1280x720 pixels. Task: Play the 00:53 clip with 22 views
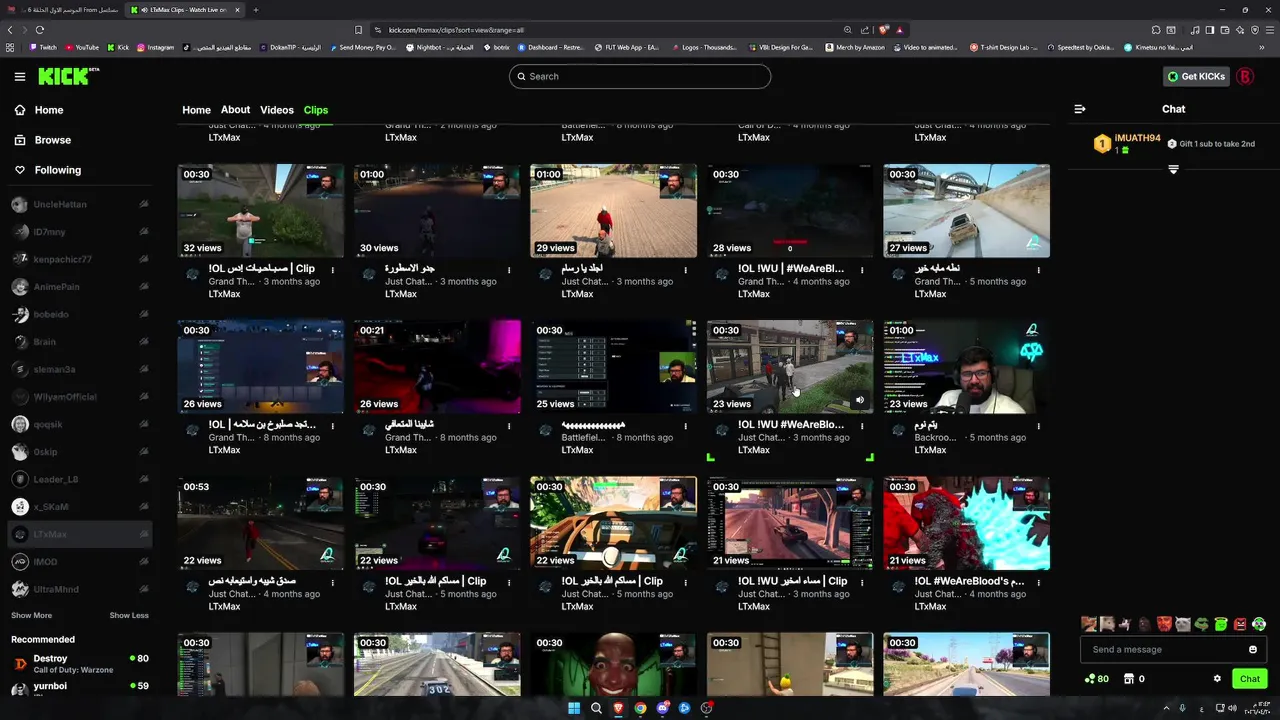pos(260,523)
